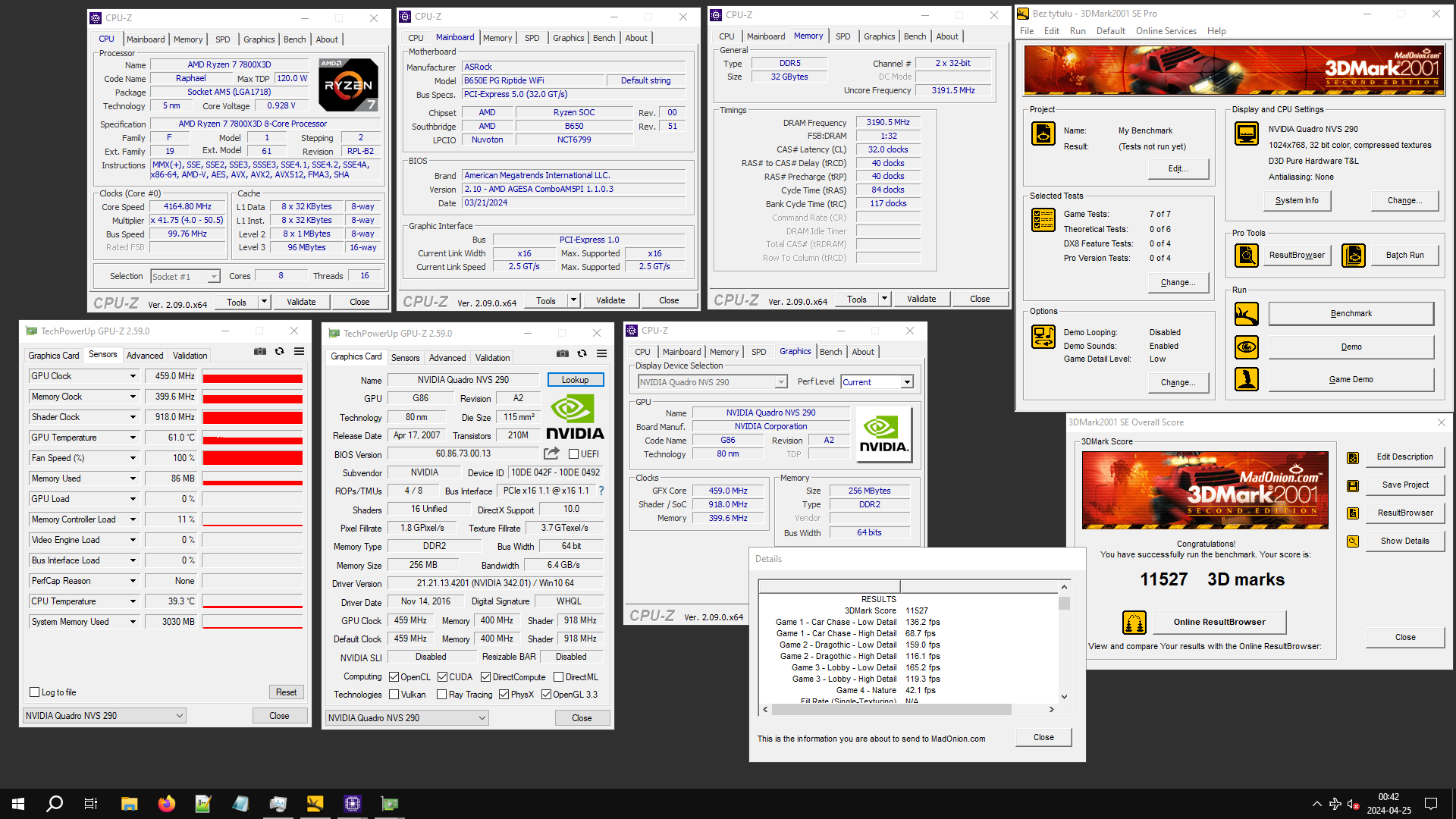Click the ResultBrowser magnifier icon in Pro Tools

1247,256
